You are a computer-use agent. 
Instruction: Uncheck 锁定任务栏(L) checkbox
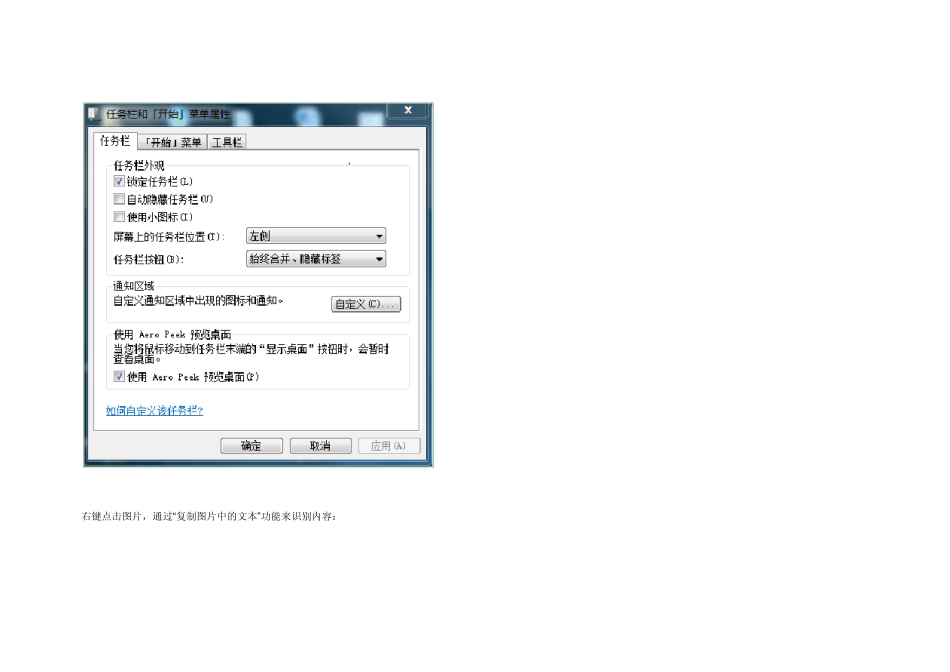click(x=119, y=181)
